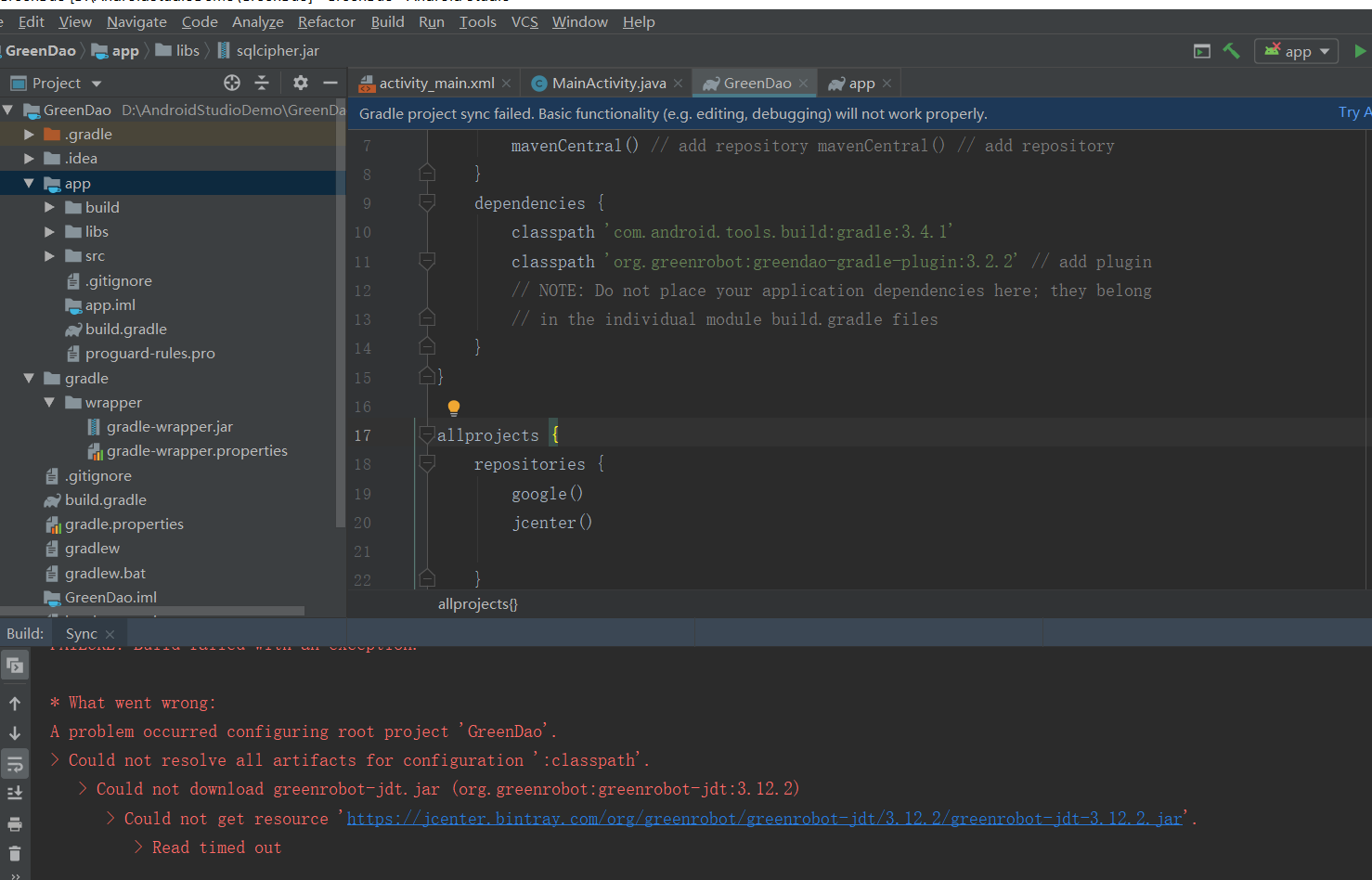This screenshot has height=880, width=1372.
Task: Click toggle view icon in Build panel
Action: [x=15, y=666]
